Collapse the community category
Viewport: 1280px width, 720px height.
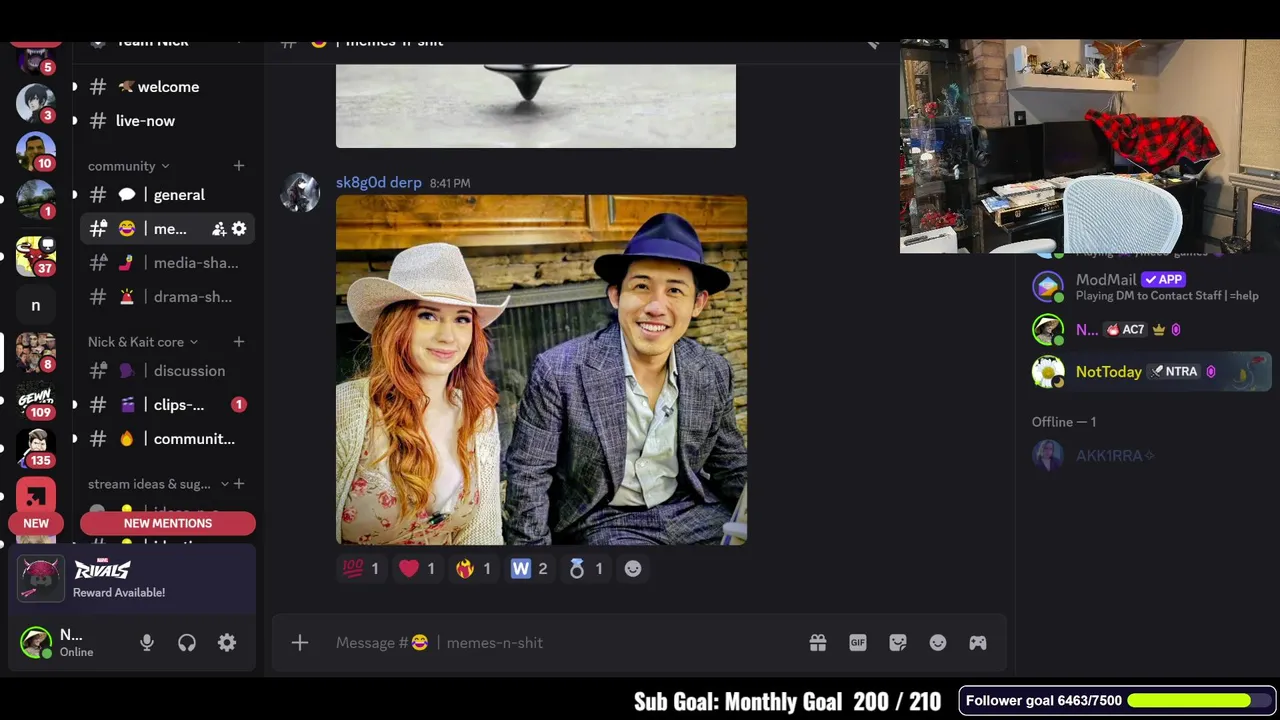[128, 166]
